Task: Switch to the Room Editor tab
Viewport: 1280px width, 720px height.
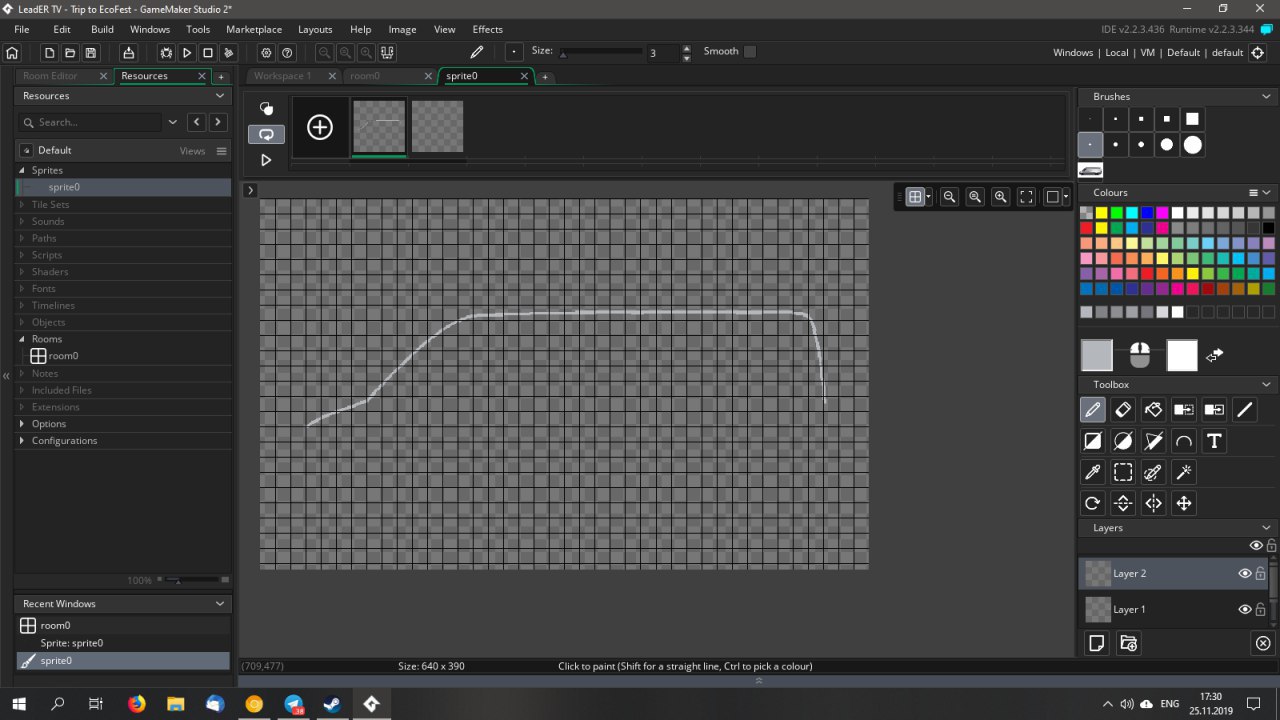Action: 50,76
